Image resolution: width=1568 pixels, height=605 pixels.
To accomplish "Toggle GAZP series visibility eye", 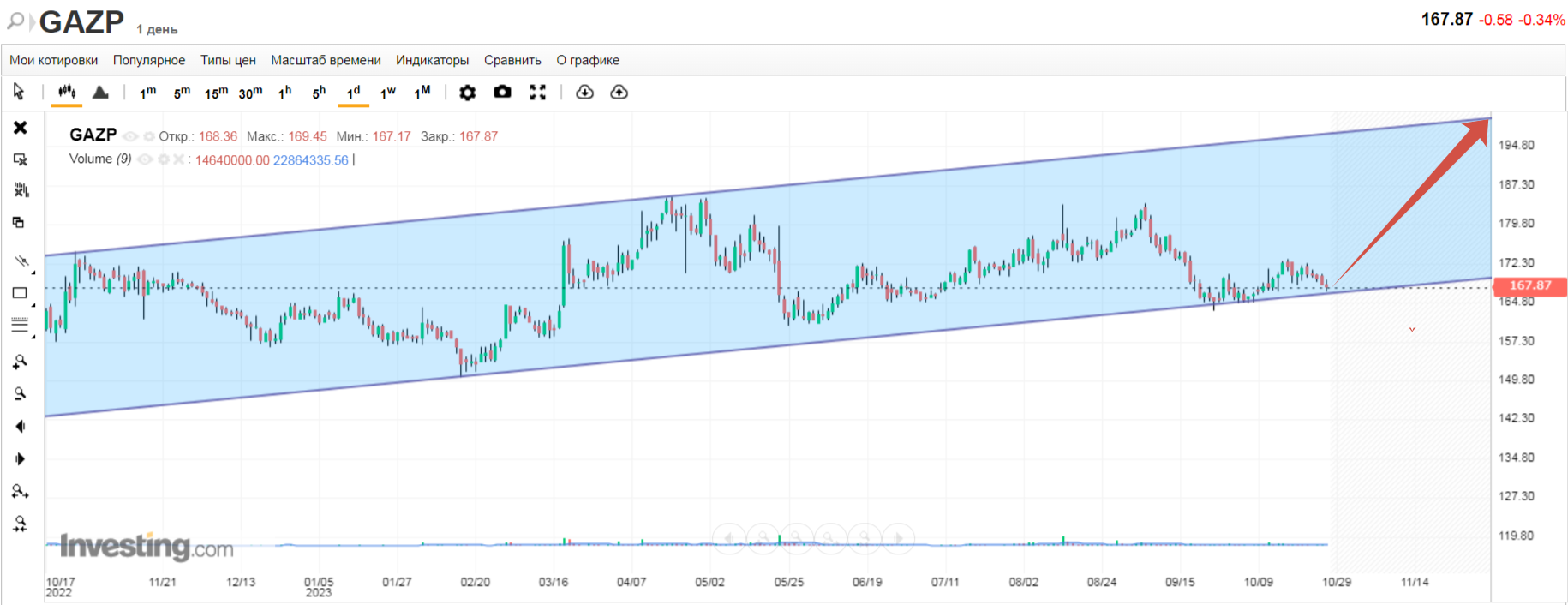I will [130, 136].
